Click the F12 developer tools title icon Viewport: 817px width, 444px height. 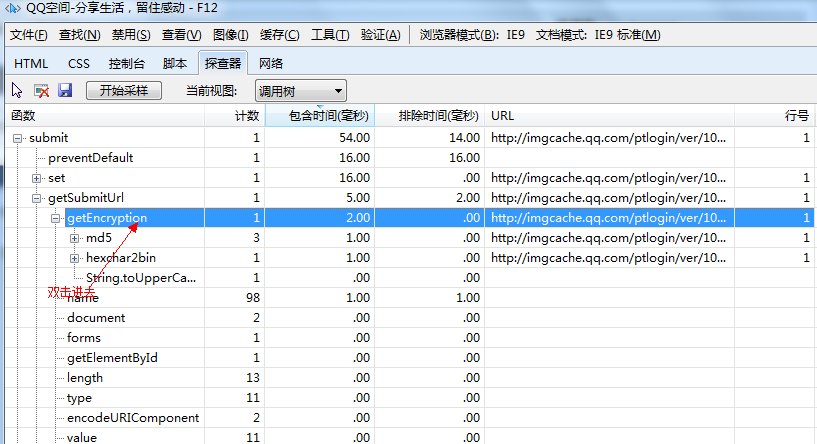pos(13,8)
